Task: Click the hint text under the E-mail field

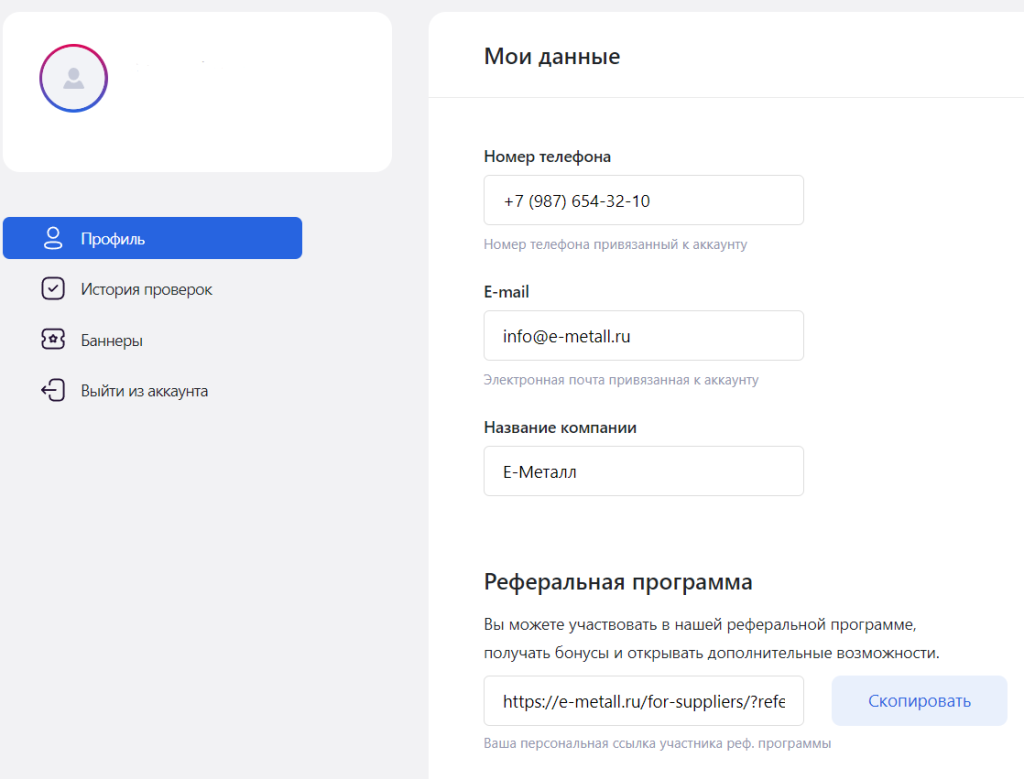Action: 620,380
